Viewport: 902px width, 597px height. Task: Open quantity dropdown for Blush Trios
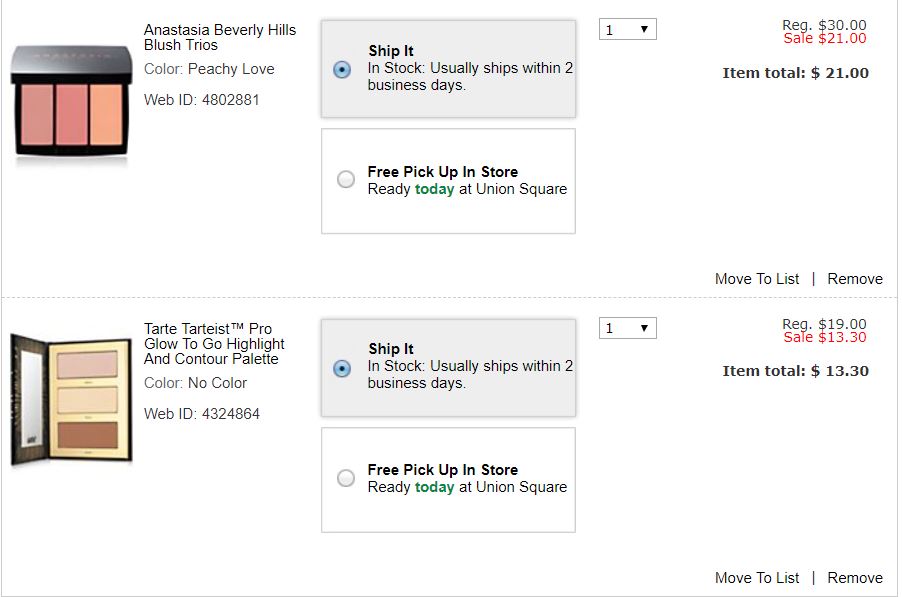click(x=628, y=29)
